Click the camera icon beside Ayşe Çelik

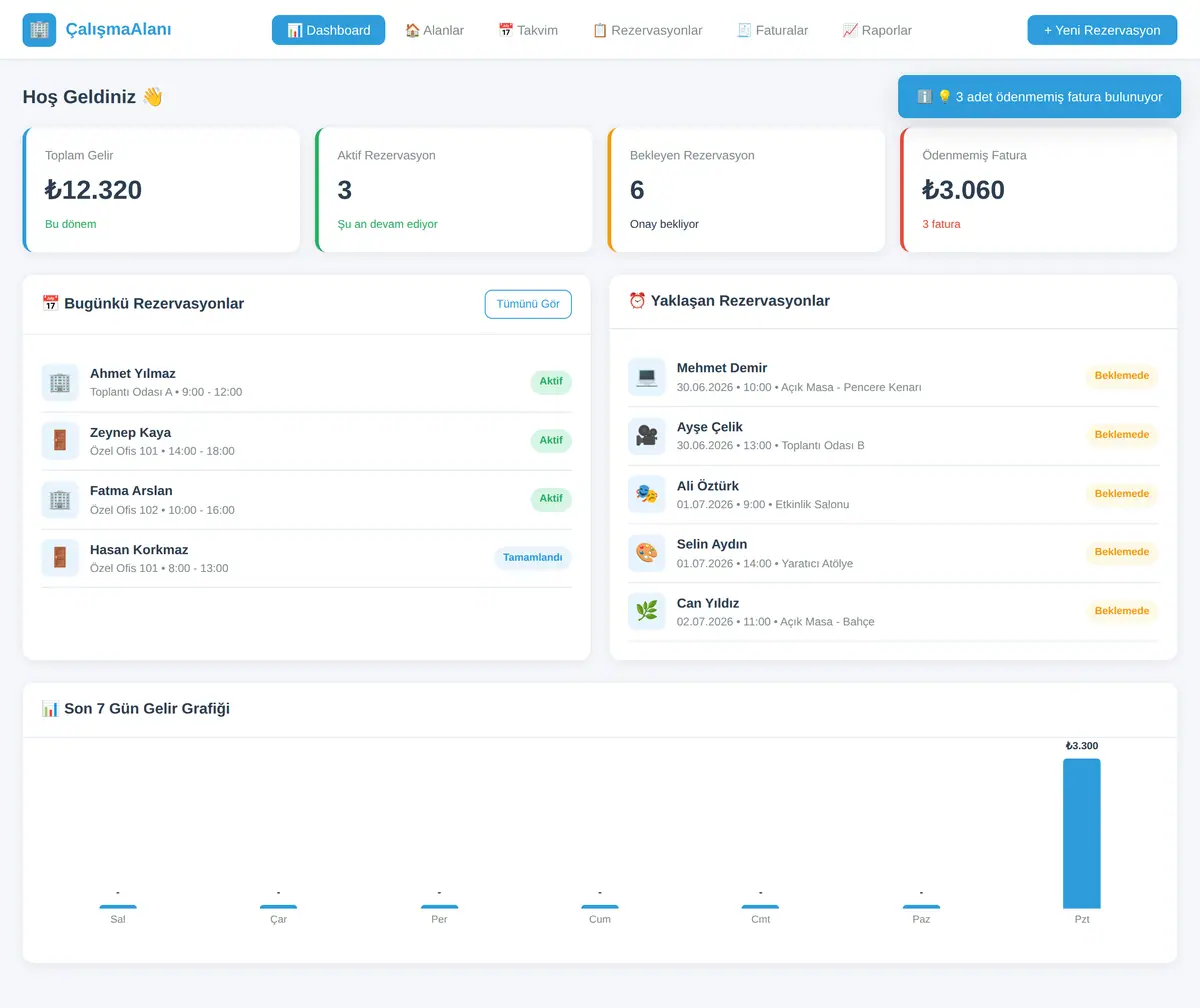click(647, 436)
